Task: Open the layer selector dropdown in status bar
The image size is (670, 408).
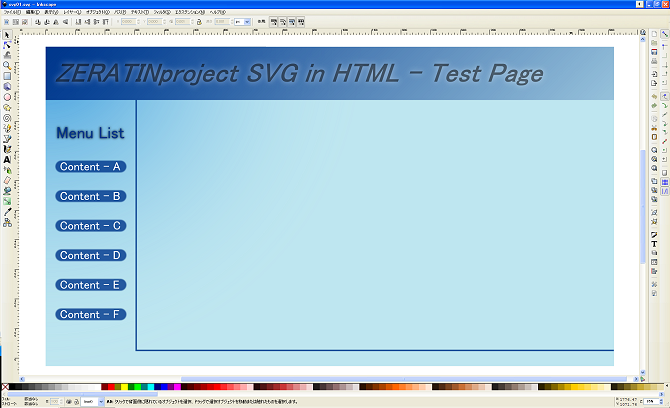Action: [x=93, y=402]
